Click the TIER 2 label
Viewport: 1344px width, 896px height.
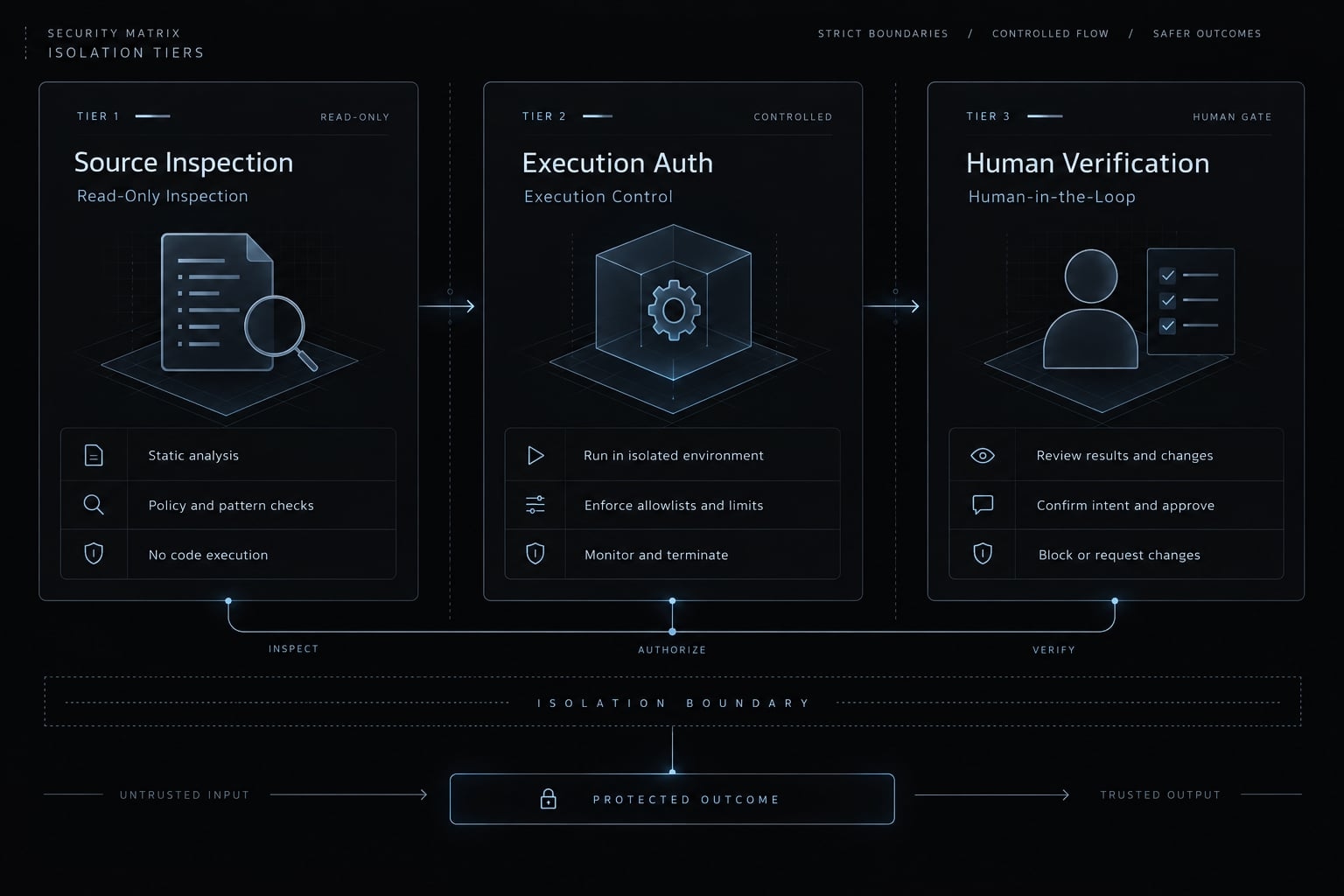tap(544, 116)
